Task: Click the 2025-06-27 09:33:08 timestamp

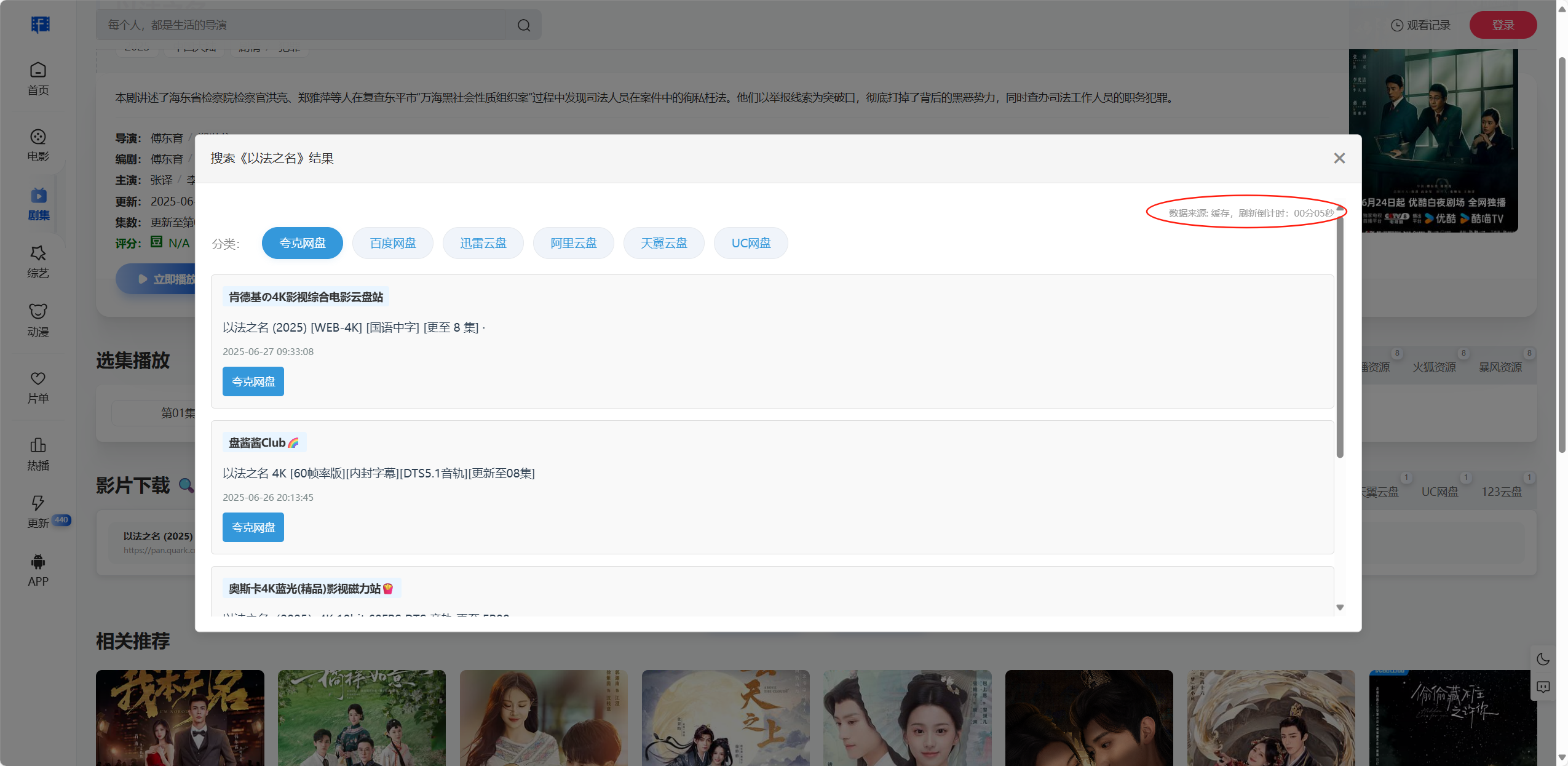Action: pyautogui.click(x=268, y=351)
